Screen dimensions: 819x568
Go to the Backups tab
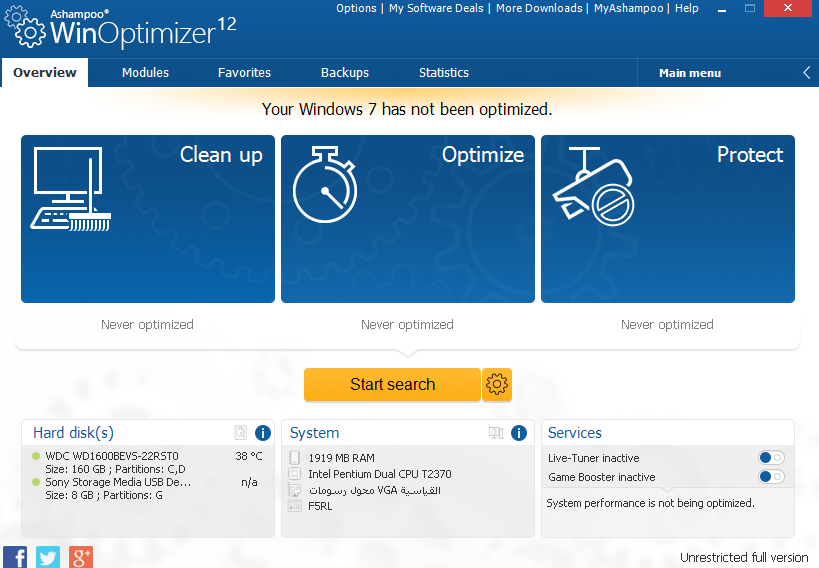pyautogui.click(x=345, y=73)
